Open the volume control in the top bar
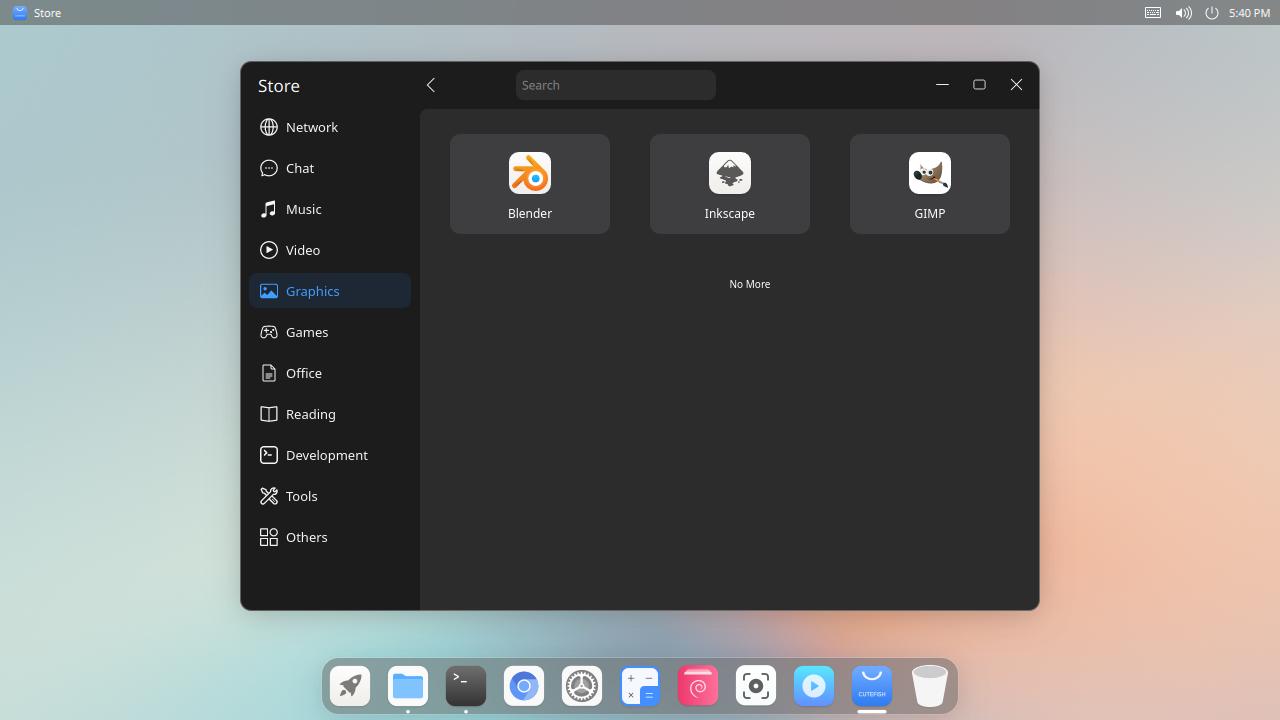The width and height of the screenshot is (1280, 720). tap(1183, 13)
